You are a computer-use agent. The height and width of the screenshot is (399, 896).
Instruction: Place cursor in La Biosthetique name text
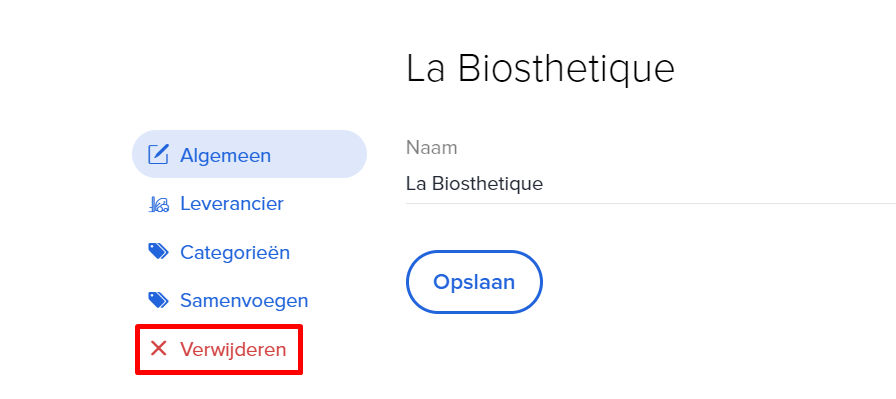pos(474,184)
